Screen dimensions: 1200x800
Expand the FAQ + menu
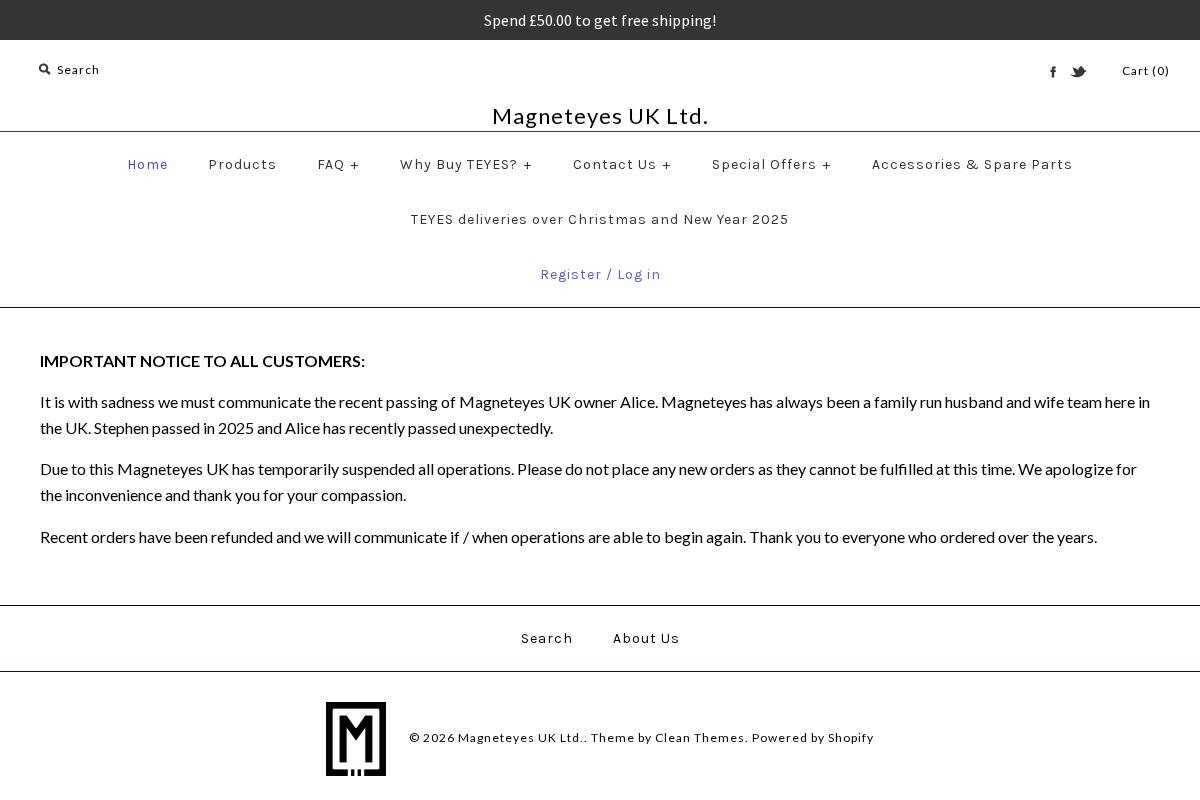coord(338,165)
